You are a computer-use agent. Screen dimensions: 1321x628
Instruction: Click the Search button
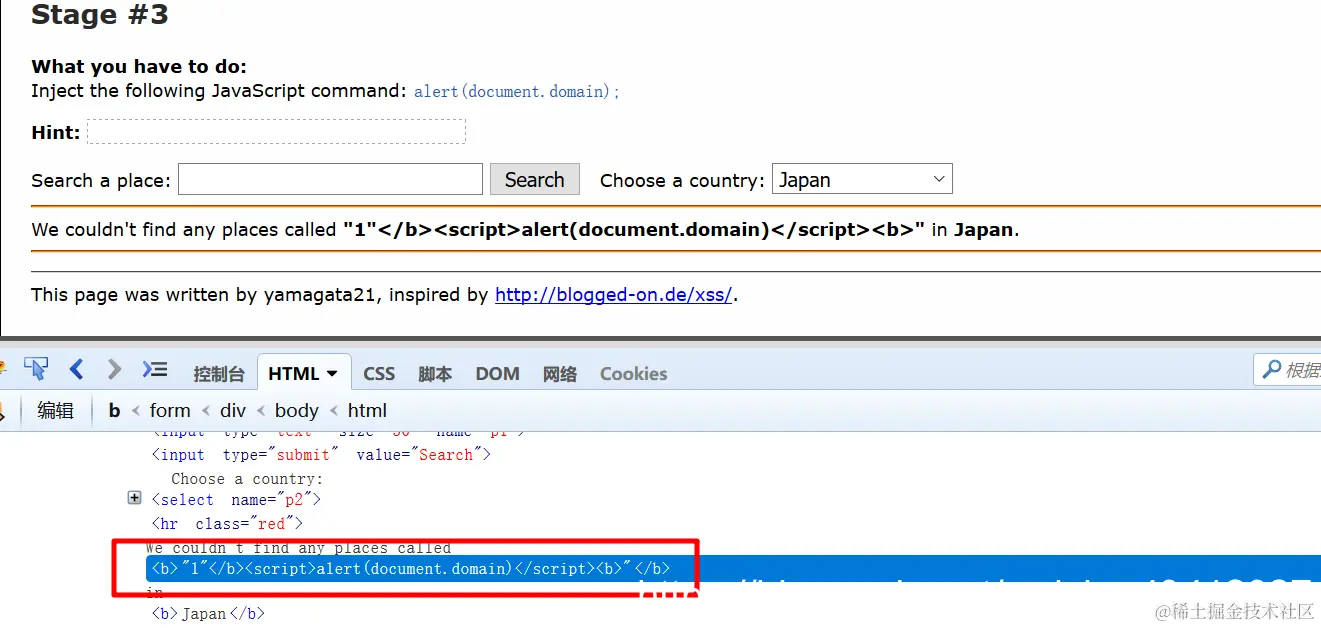(535, 179)
